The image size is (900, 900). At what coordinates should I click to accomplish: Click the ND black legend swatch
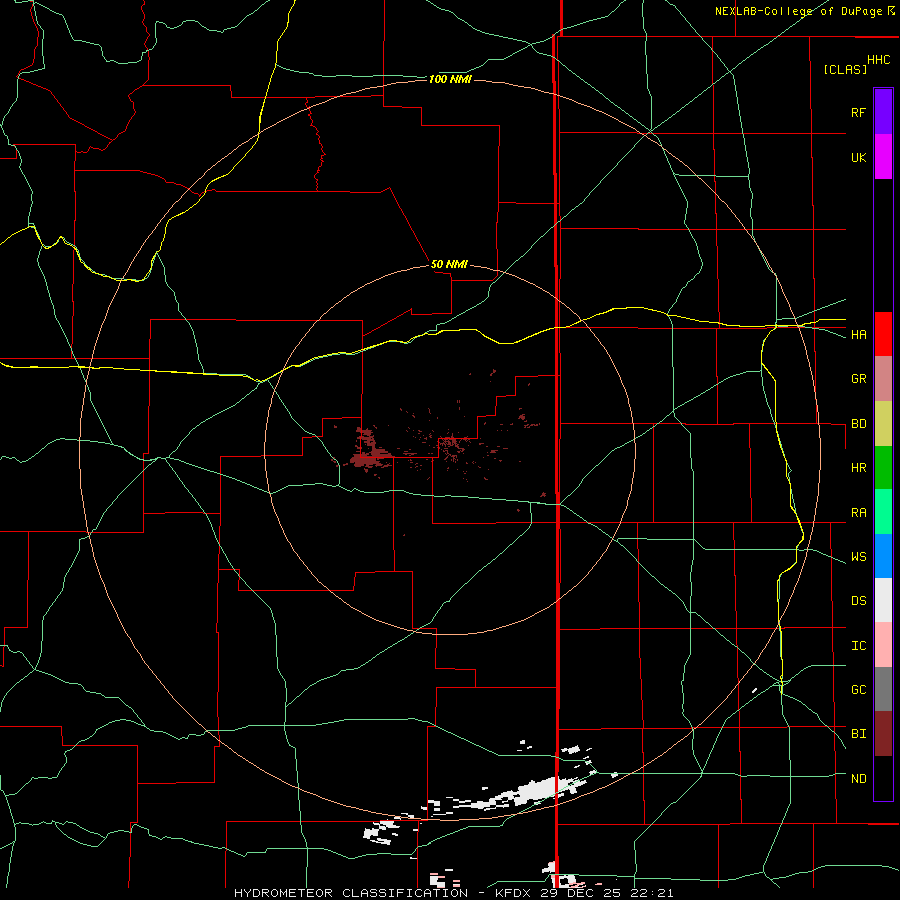[x=883, y=778]
